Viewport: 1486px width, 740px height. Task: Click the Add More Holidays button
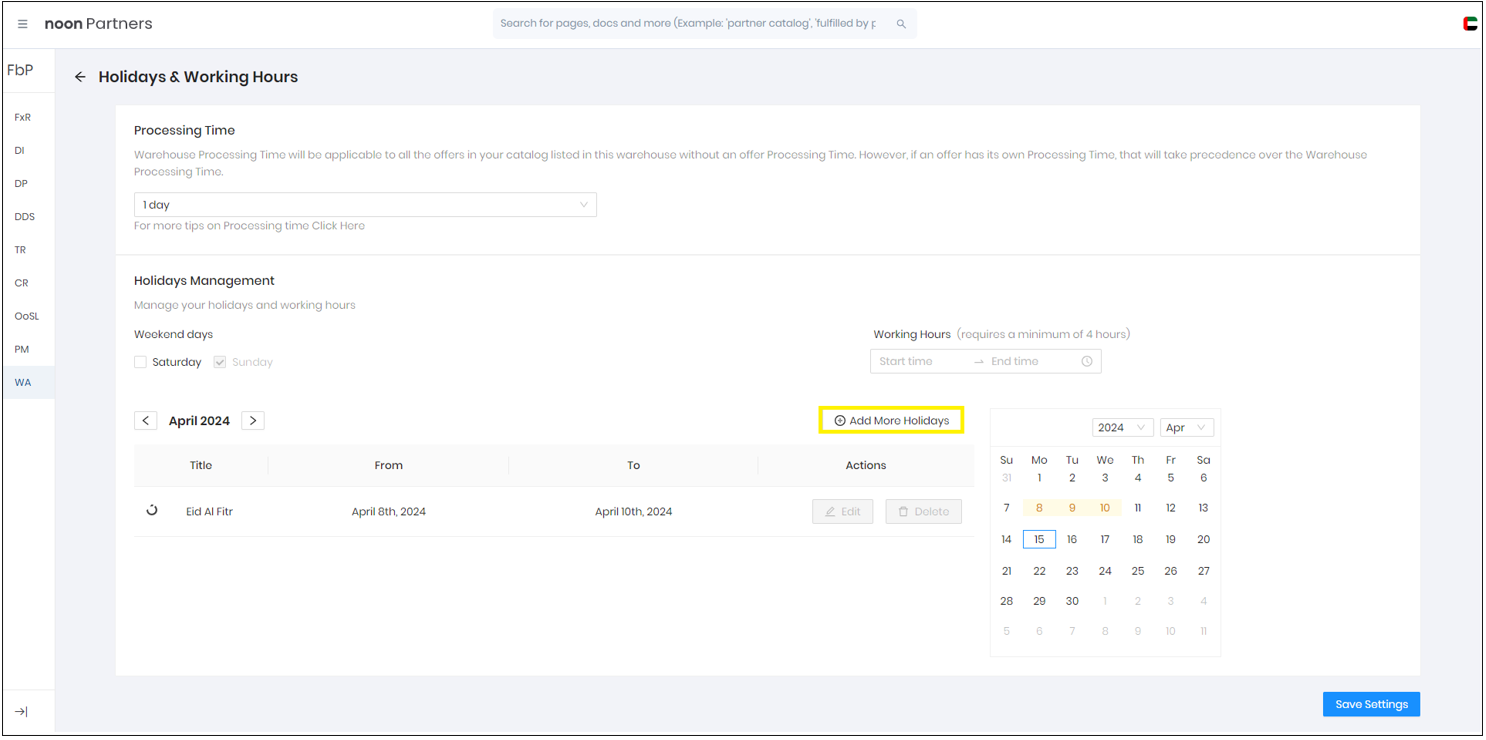tap(891, 421)
